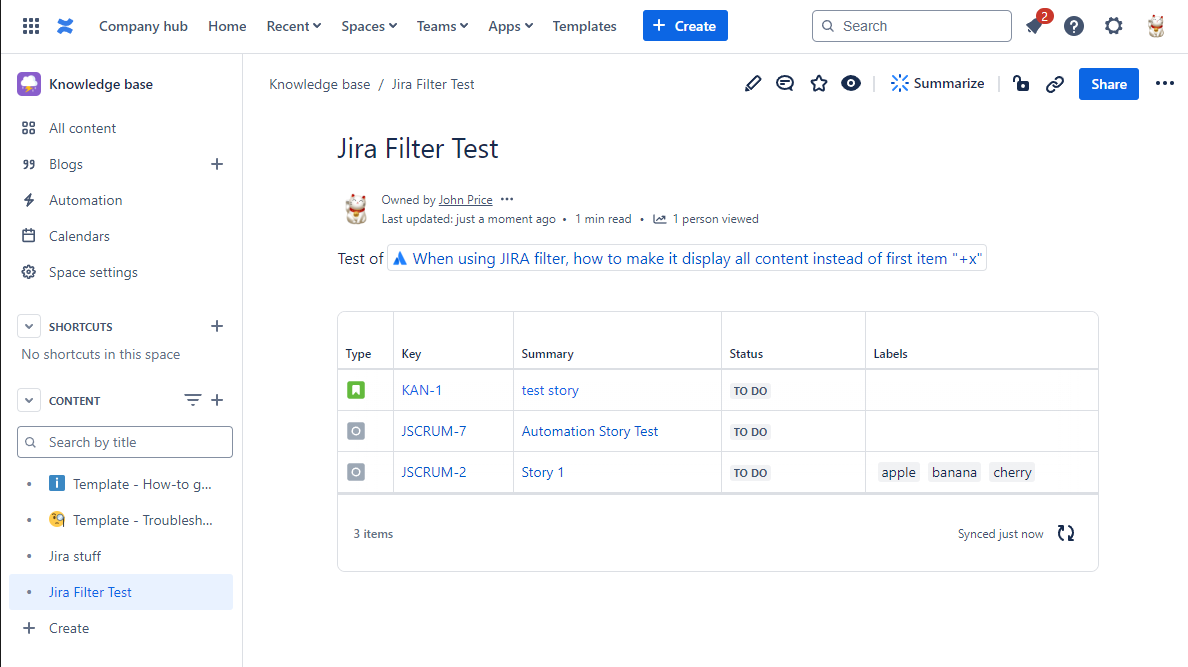The height and width of the screenshot is (667, 1188).
Task: Open the Atlassian app switcher grid
Action: tap(30, 25)
